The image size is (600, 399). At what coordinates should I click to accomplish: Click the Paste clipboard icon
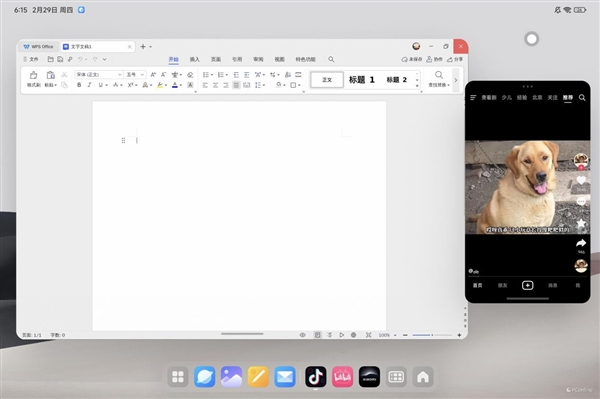[50, 75]
